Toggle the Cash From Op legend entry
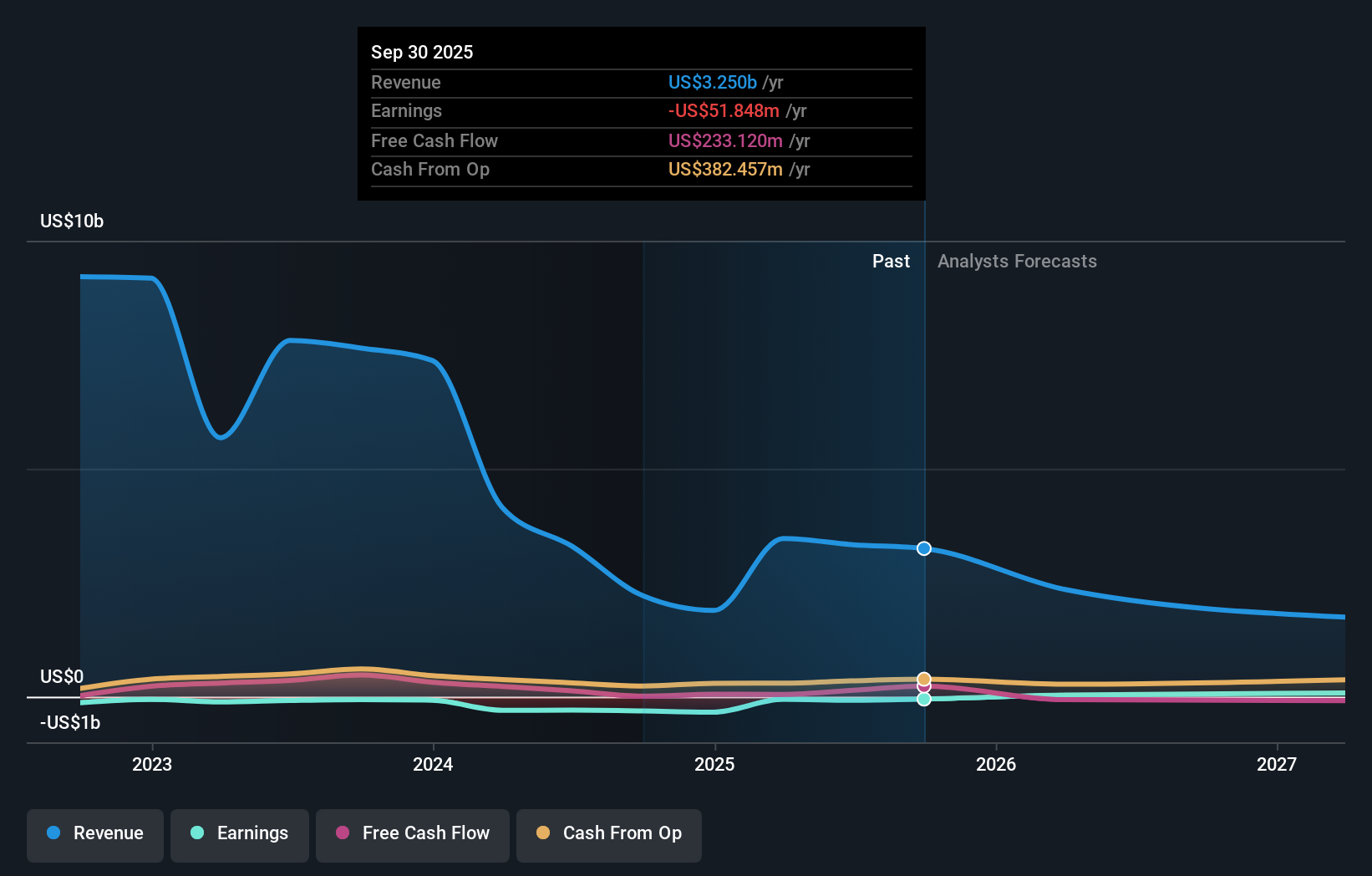 point(608,833)
